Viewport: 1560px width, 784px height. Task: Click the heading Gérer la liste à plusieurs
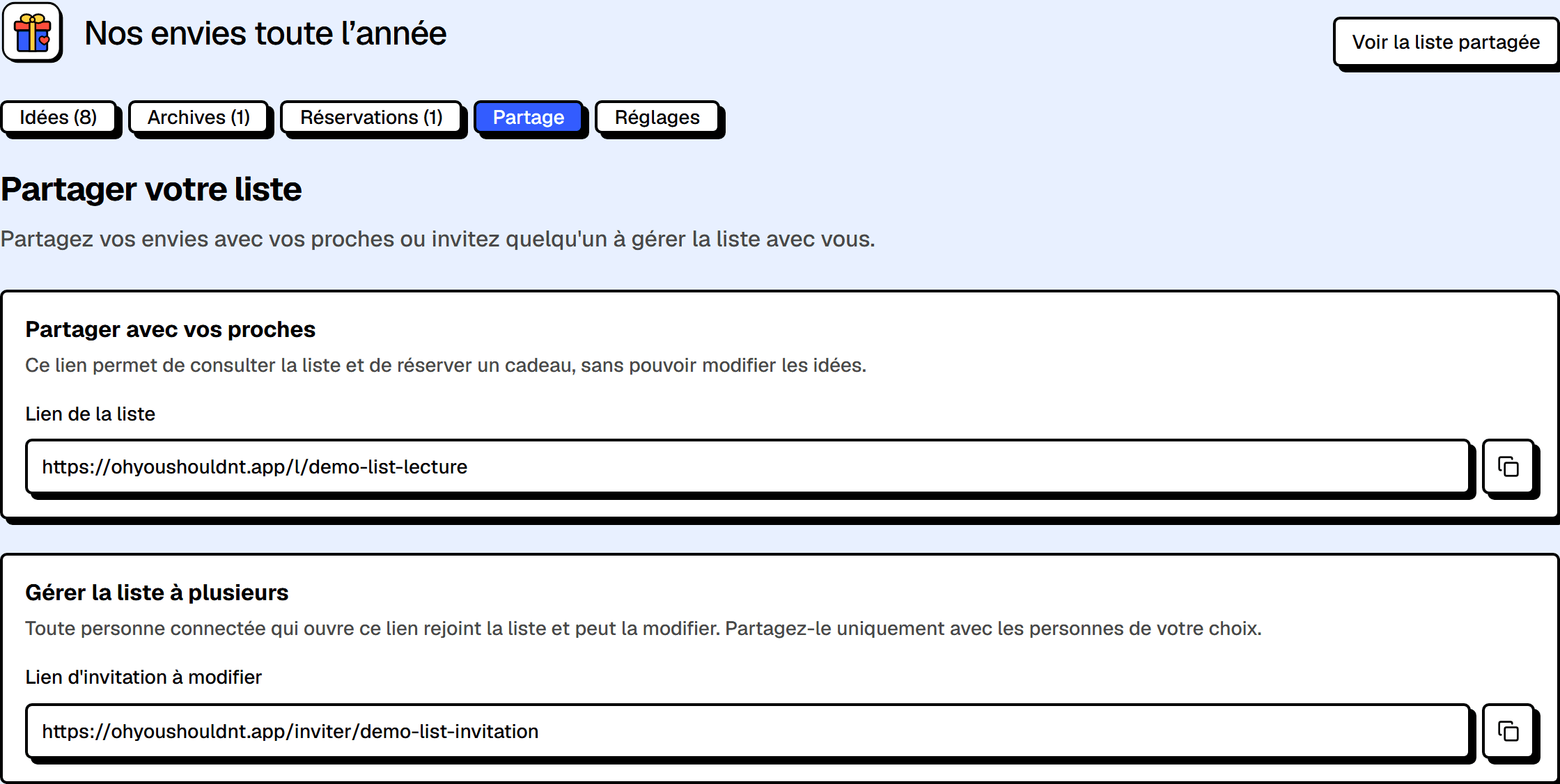tap(157, 593)
